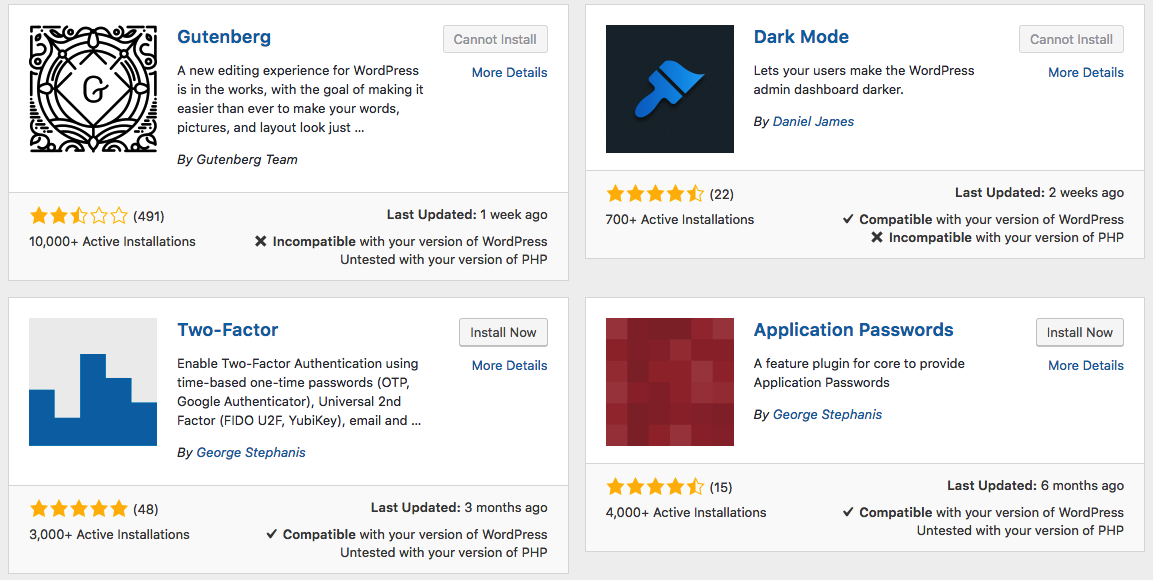Click 'Last Updated: 6 months ago' text
The width and height of the screenshot is (1153, 580).
pyautogui.click(x=1035, y=485)
